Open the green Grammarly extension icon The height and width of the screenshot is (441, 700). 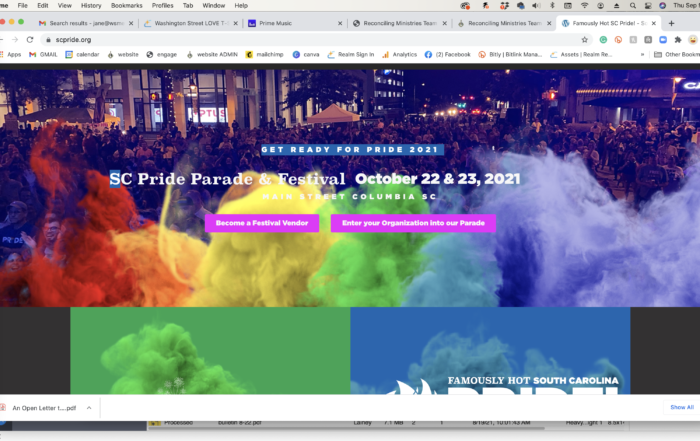603,40
